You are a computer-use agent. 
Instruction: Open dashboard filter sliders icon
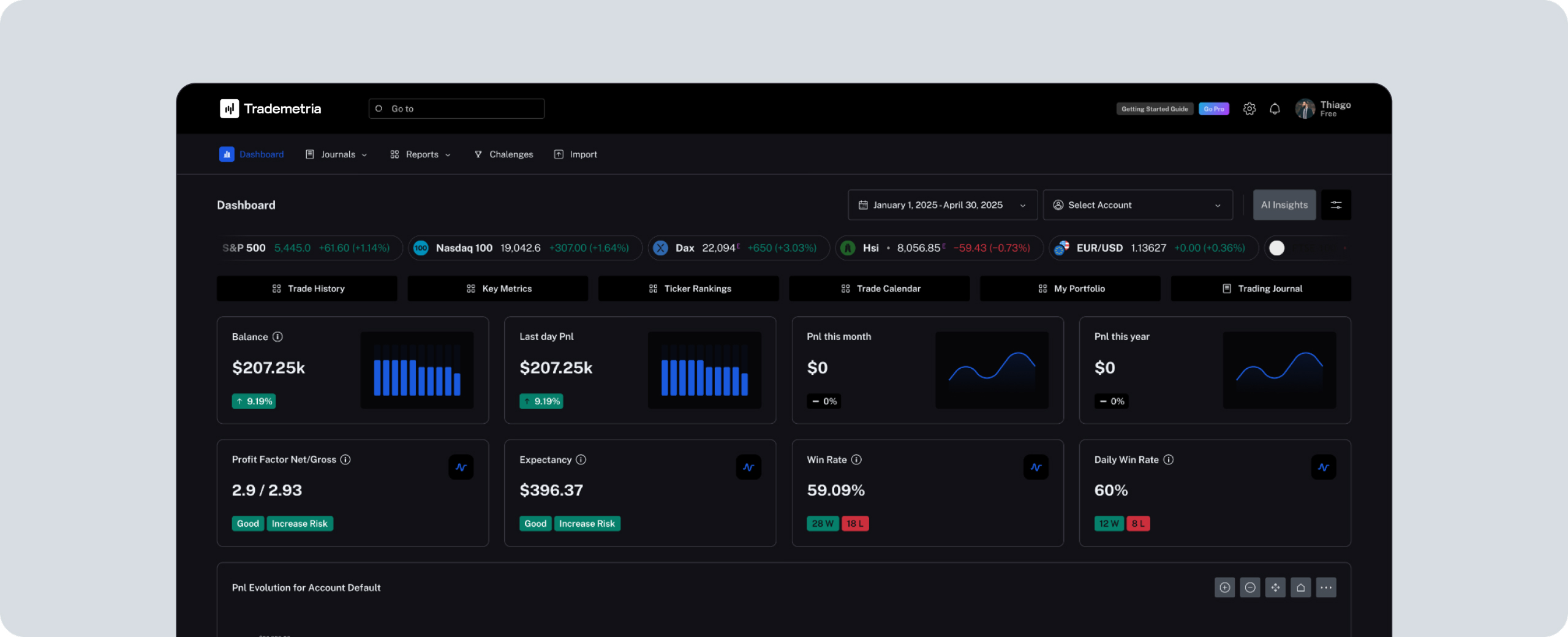point(1336,205)
